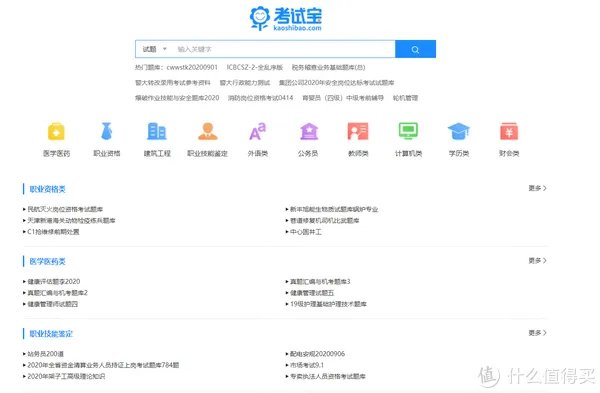The width and height of the screenshot is (600, 393).
Task: Open the 建筑工程 building icon
Action: 157,131
